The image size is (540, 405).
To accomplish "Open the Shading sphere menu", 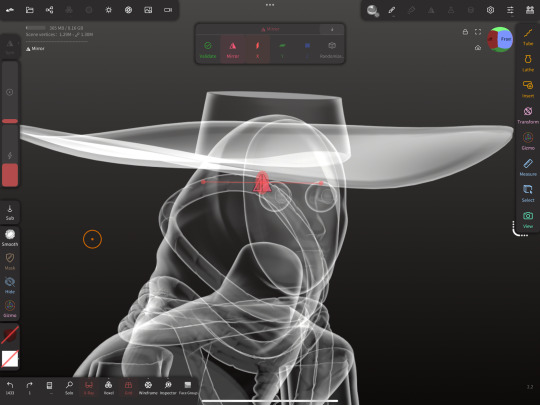I will tap(128, 10).
